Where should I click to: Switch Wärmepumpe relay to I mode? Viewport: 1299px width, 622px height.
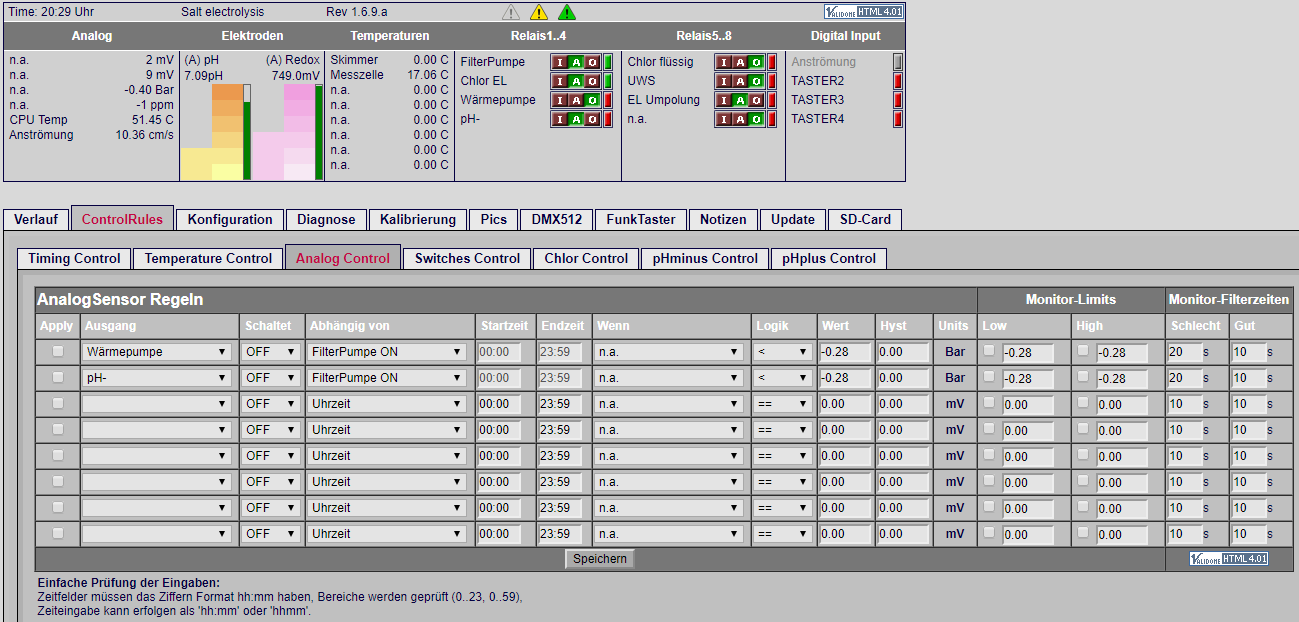[560, 100]
